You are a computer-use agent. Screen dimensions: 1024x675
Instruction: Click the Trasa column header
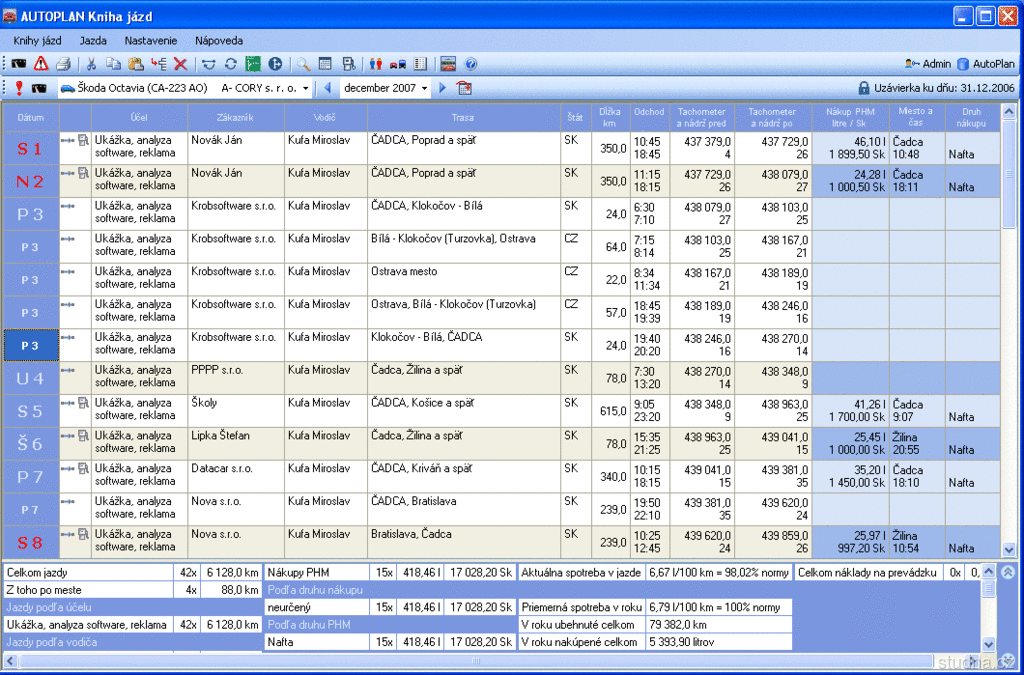[462, 117]
